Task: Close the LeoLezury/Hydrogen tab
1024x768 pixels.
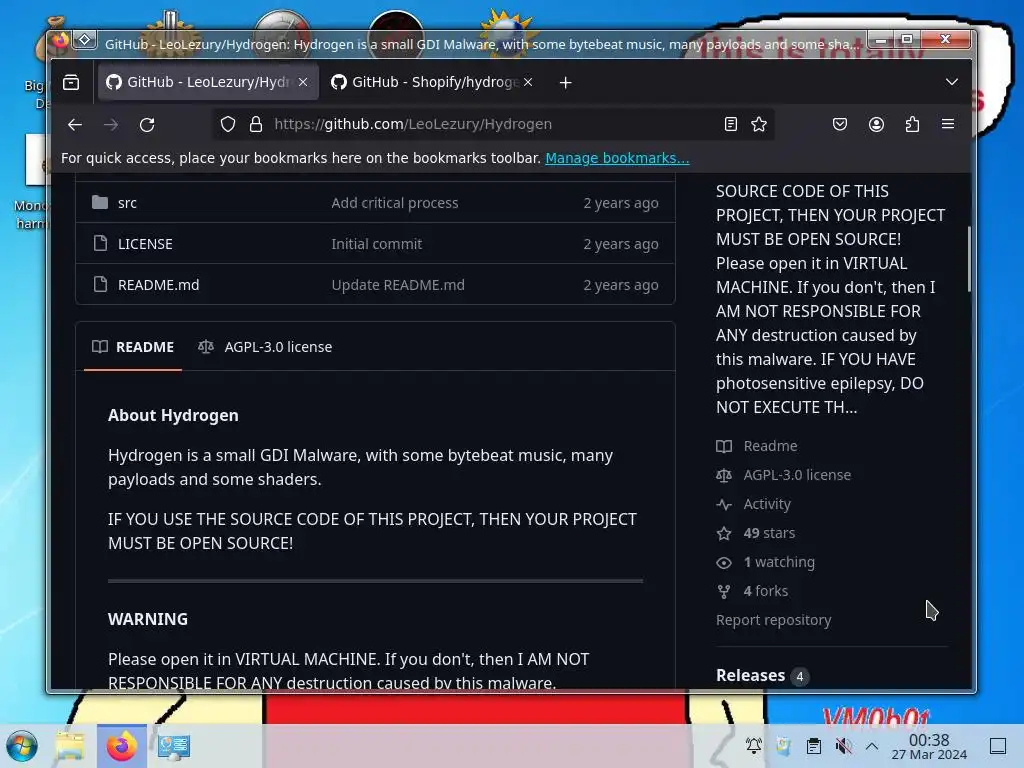Action: coord(303,82)
